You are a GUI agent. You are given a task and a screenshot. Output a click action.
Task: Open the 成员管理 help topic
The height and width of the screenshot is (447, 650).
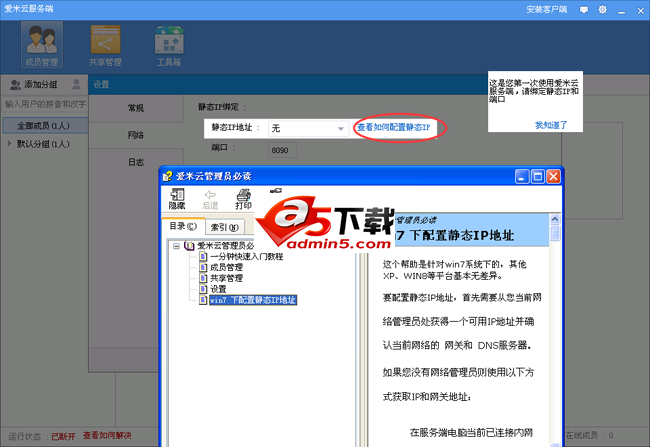pos(226,267)
